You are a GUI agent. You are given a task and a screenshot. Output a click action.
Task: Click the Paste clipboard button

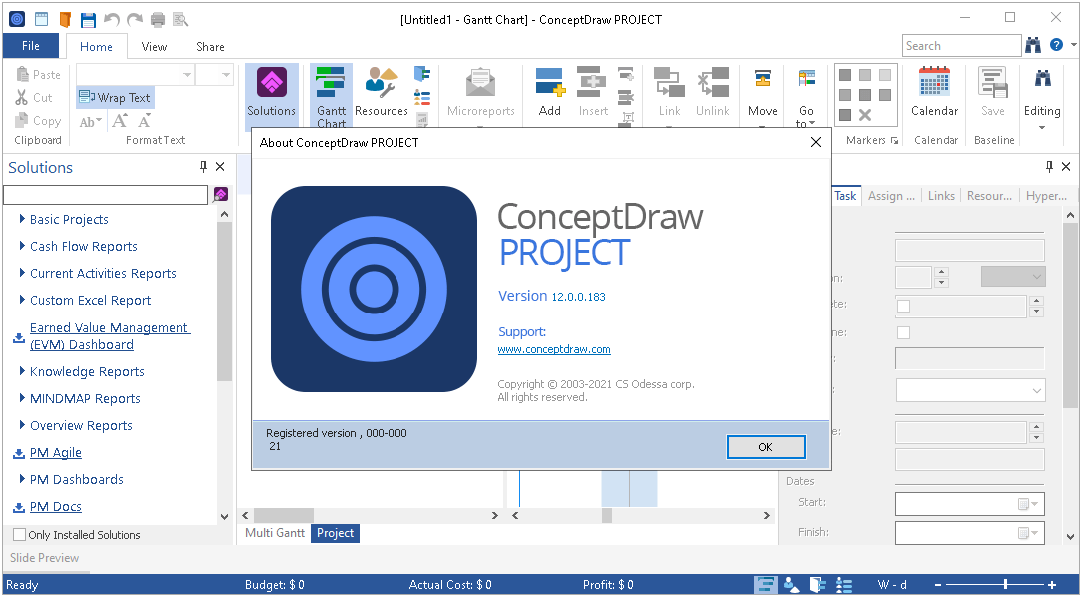[38, 75]
